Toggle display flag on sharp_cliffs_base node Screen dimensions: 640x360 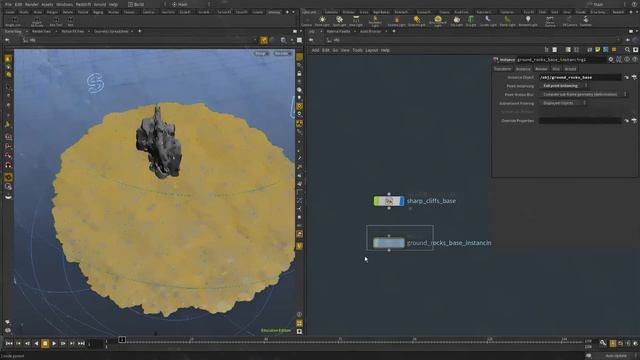tap(402, 201)
